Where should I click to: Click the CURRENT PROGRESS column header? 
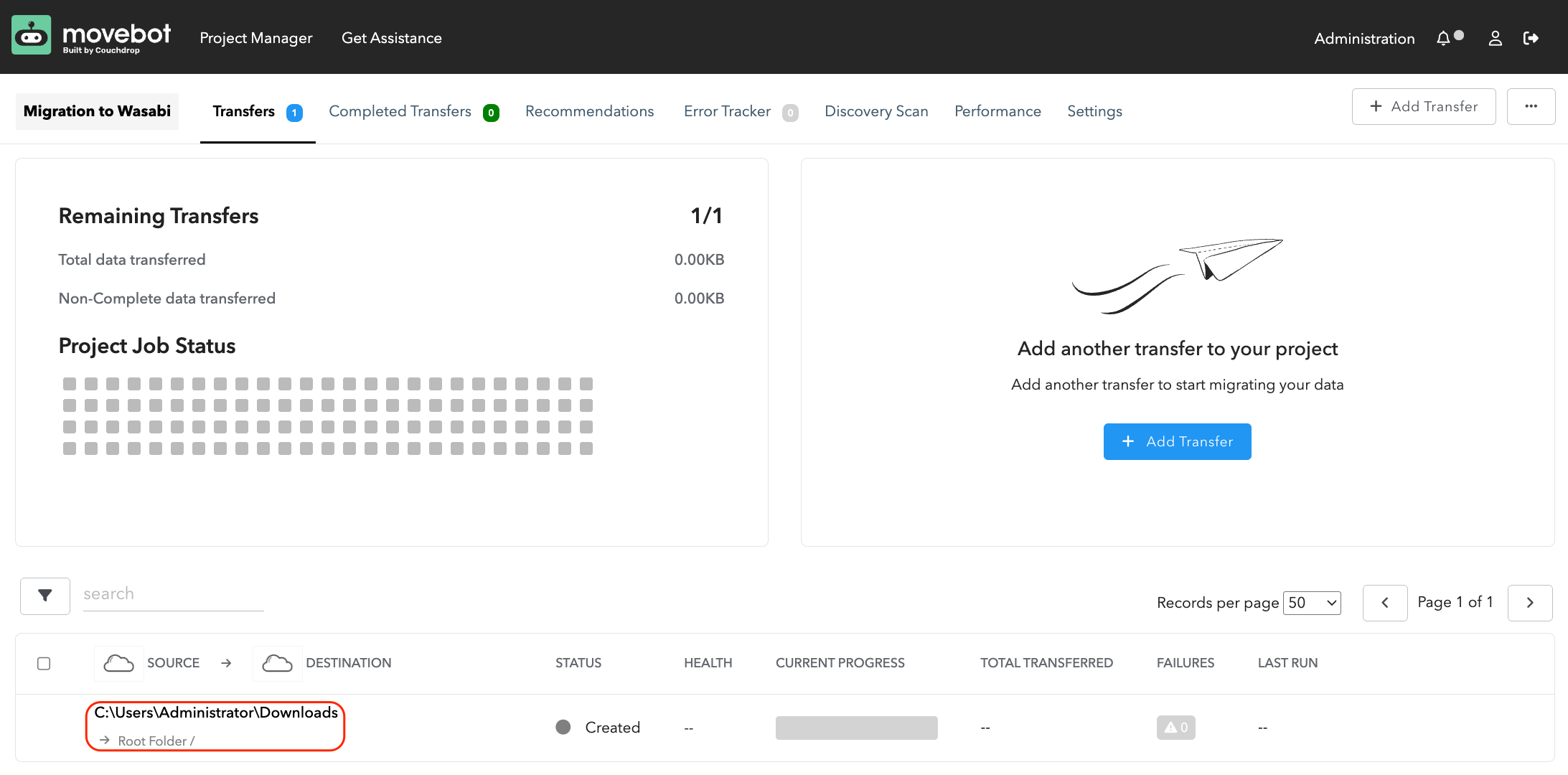(x=840, y=663)
